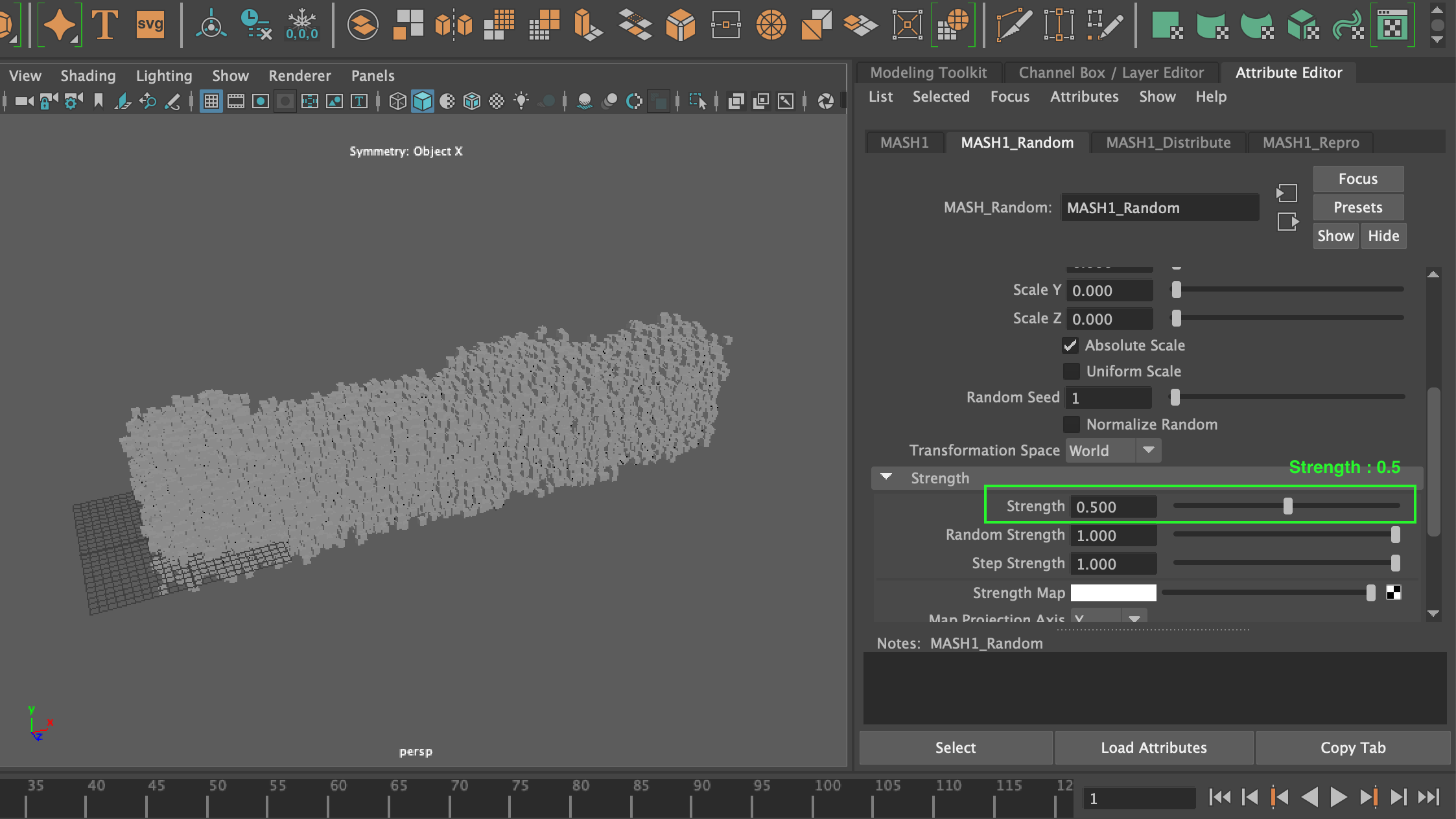Open the SVG tool on the MASH shelf

(150, 25)
